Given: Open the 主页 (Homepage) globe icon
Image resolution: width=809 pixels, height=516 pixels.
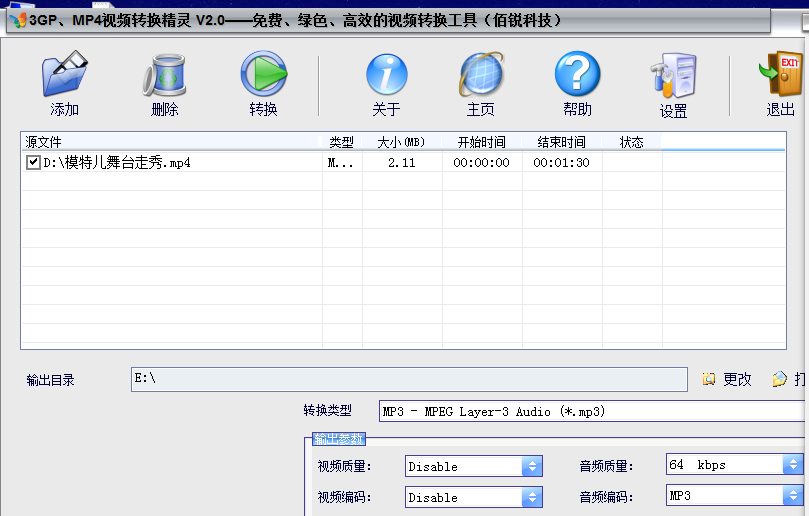Looking at the screenshot, I should pyautogui.click(x=481, y=74).
